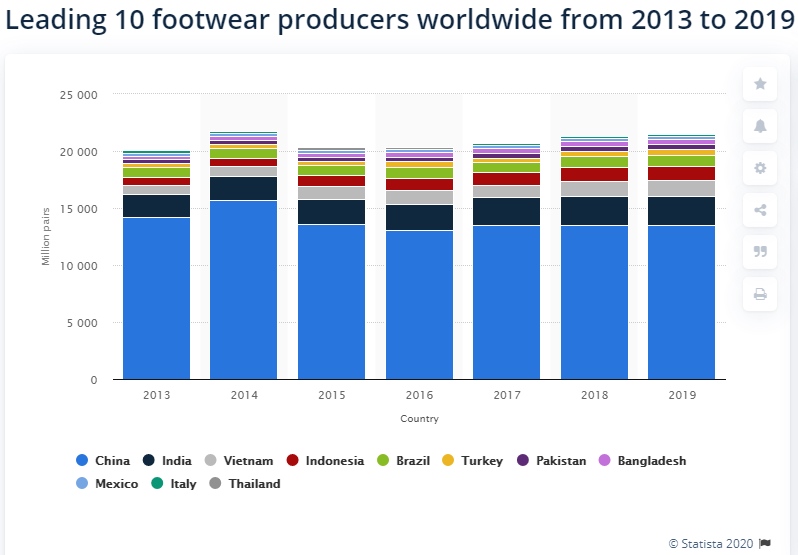798x555 pixels.
Task: Toggle Indonesia legend entry
Action: tap(324, 461)
